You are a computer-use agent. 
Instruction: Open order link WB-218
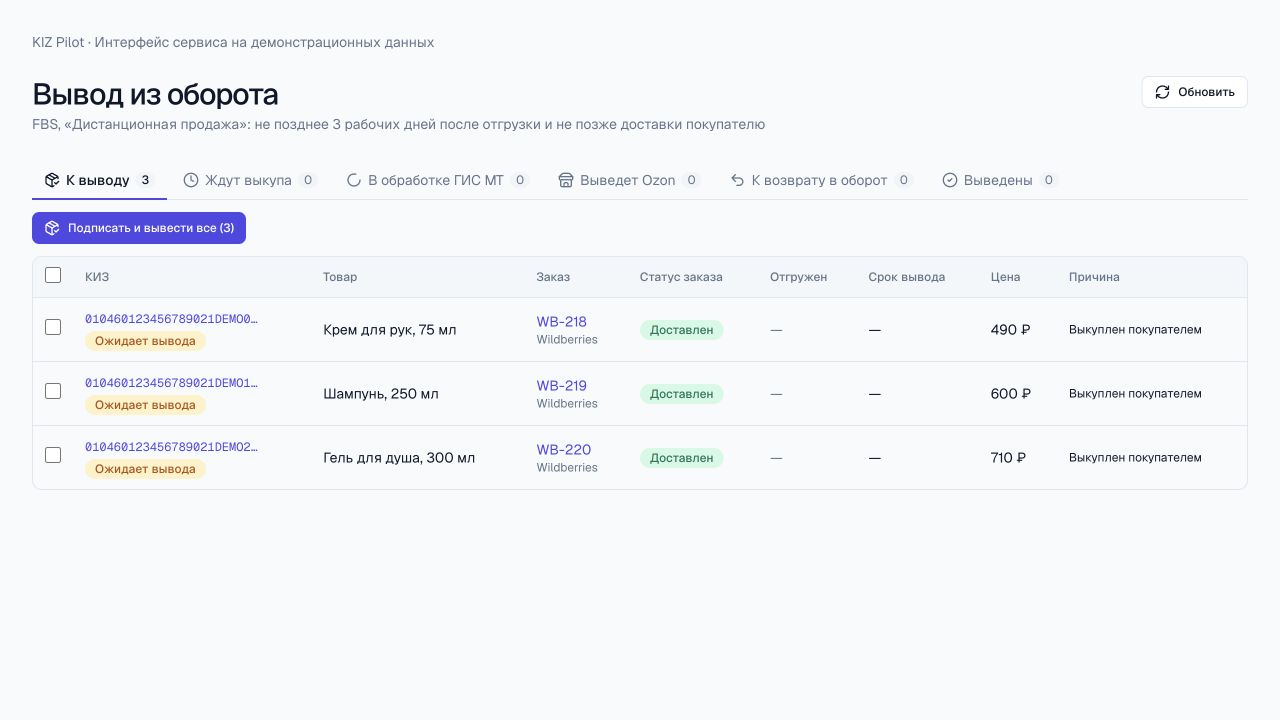coord(562,322)
